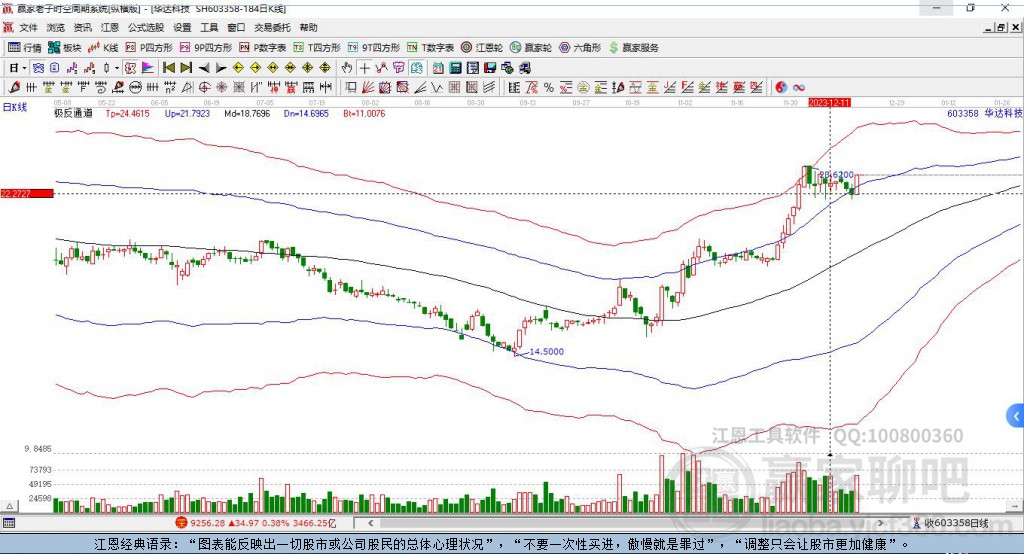Jump to first bar with skip-back arrow

[x=168, y=68]
